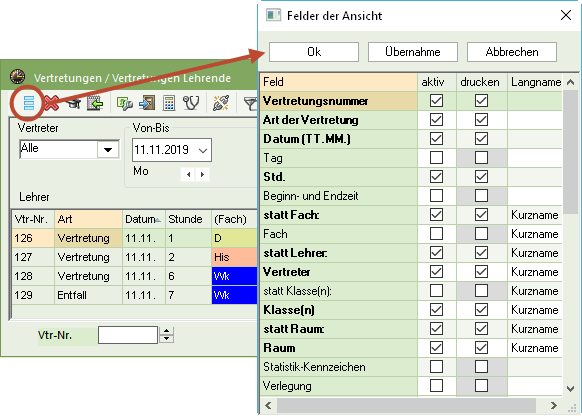
Task: Click the stethoscope diagnosis icon
Action: [x=192, y=103]
